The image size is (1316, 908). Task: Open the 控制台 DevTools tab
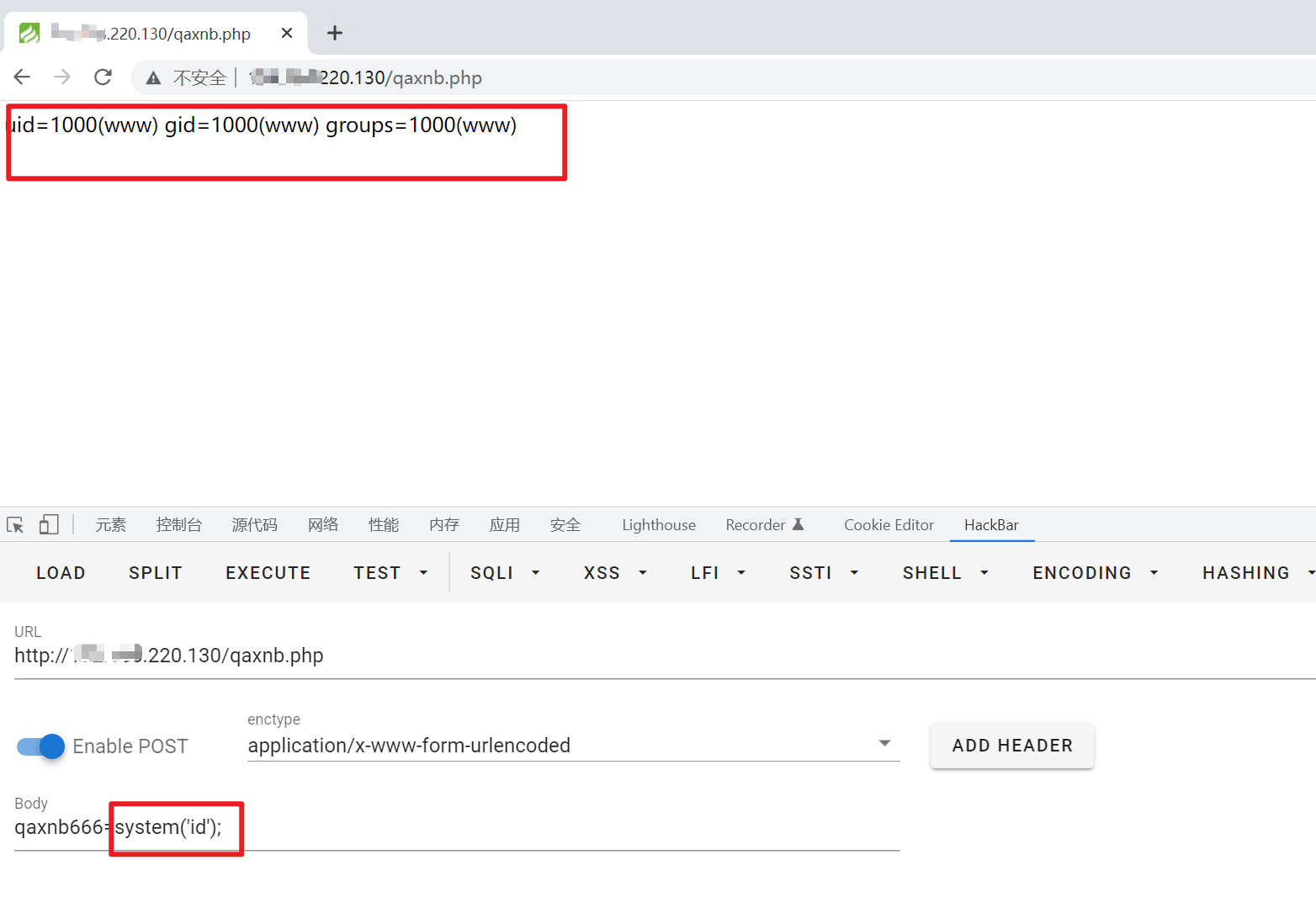click(179, 525)
